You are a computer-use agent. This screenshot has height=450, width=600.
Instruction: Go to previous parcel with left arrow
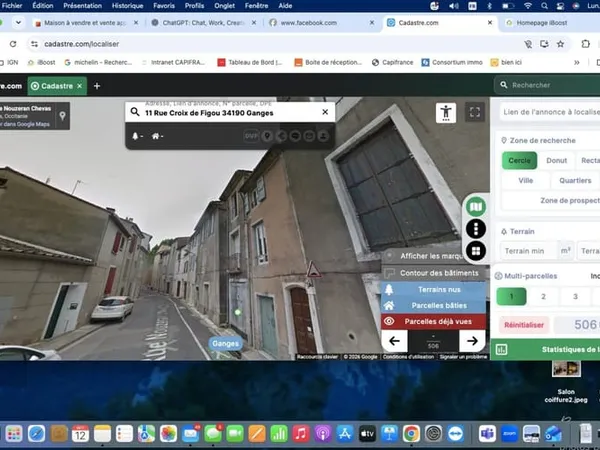coord(395,341)
